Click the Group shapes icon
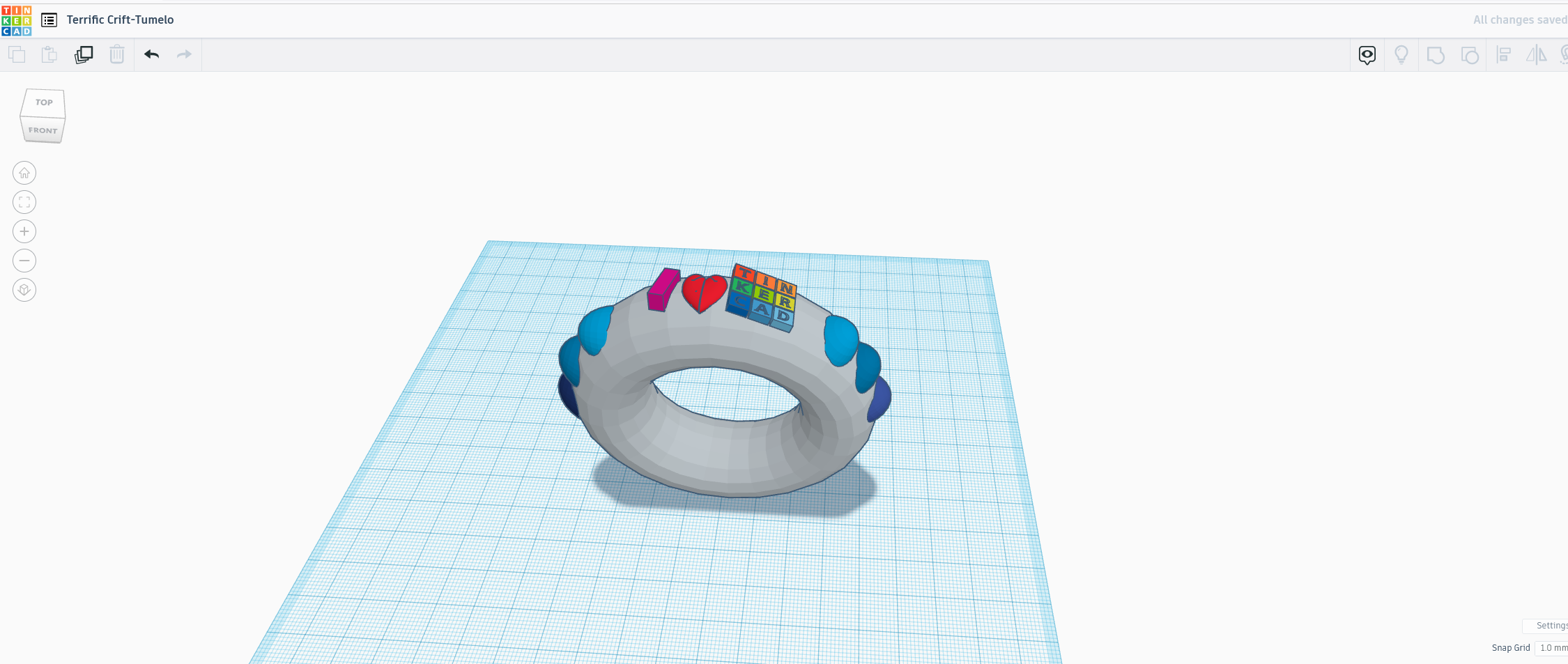This screenshot has height=664, width=1568. pyautogui.click(x=1436, y=55)
